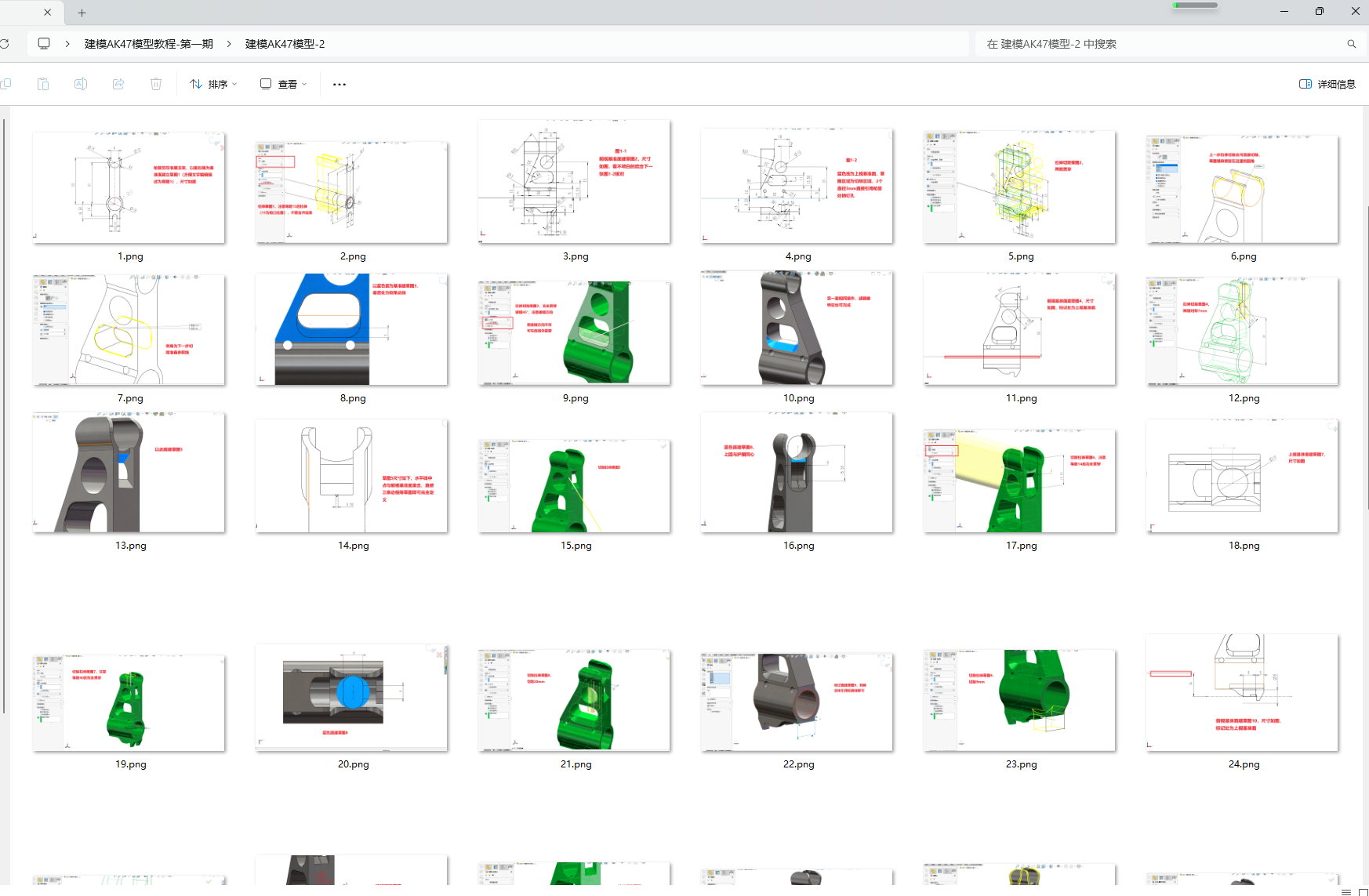Select thumbnail 5.png
The width and height of the screenshot is (1369, 896).
coord(1020,187)
